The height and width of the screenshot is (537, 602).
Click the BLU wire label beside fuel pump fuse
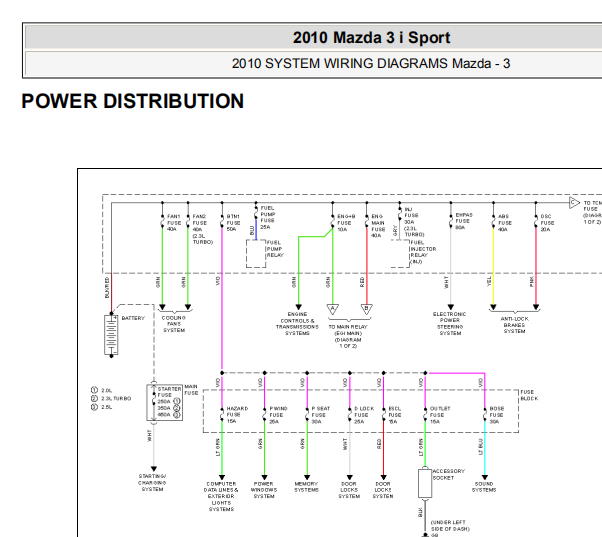(x=252, y=230)
